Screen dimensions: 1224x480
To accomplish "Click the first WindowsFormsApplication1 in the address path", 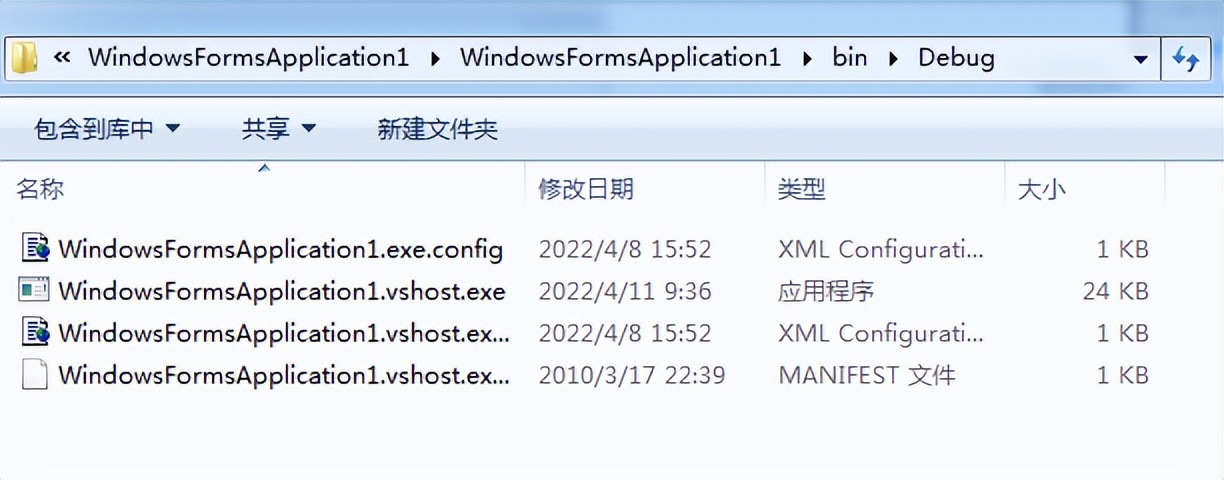I will tap(249, 57).
